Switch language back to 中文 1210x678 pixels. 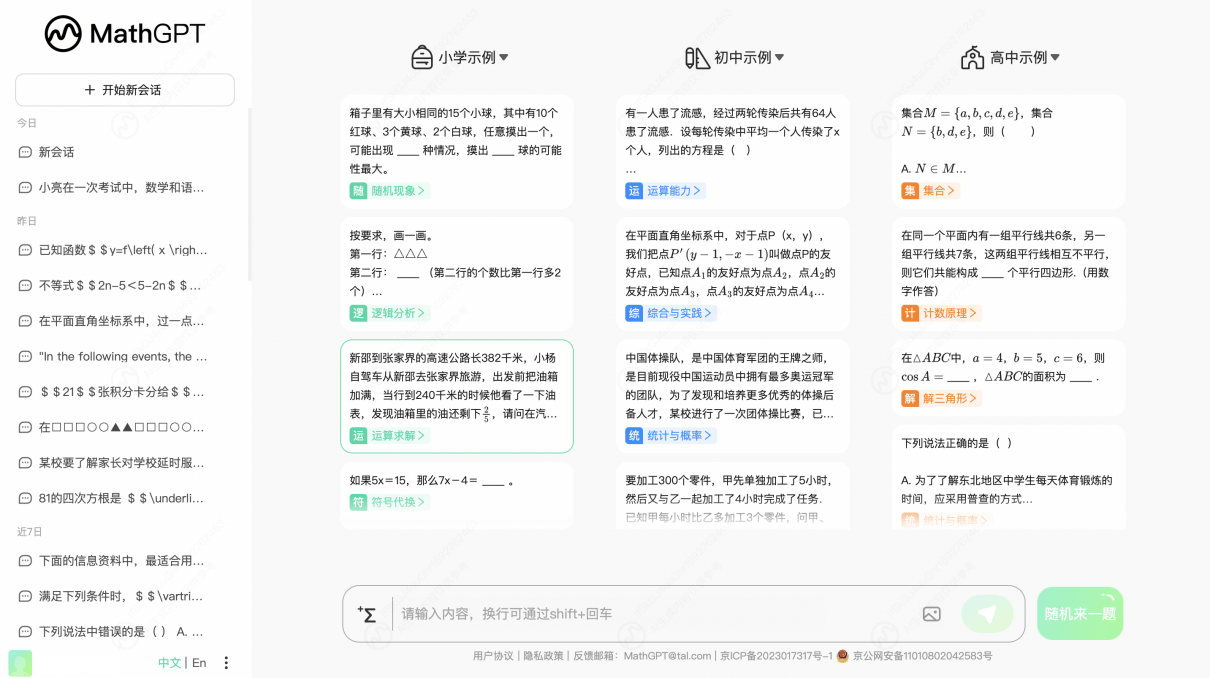171,662
